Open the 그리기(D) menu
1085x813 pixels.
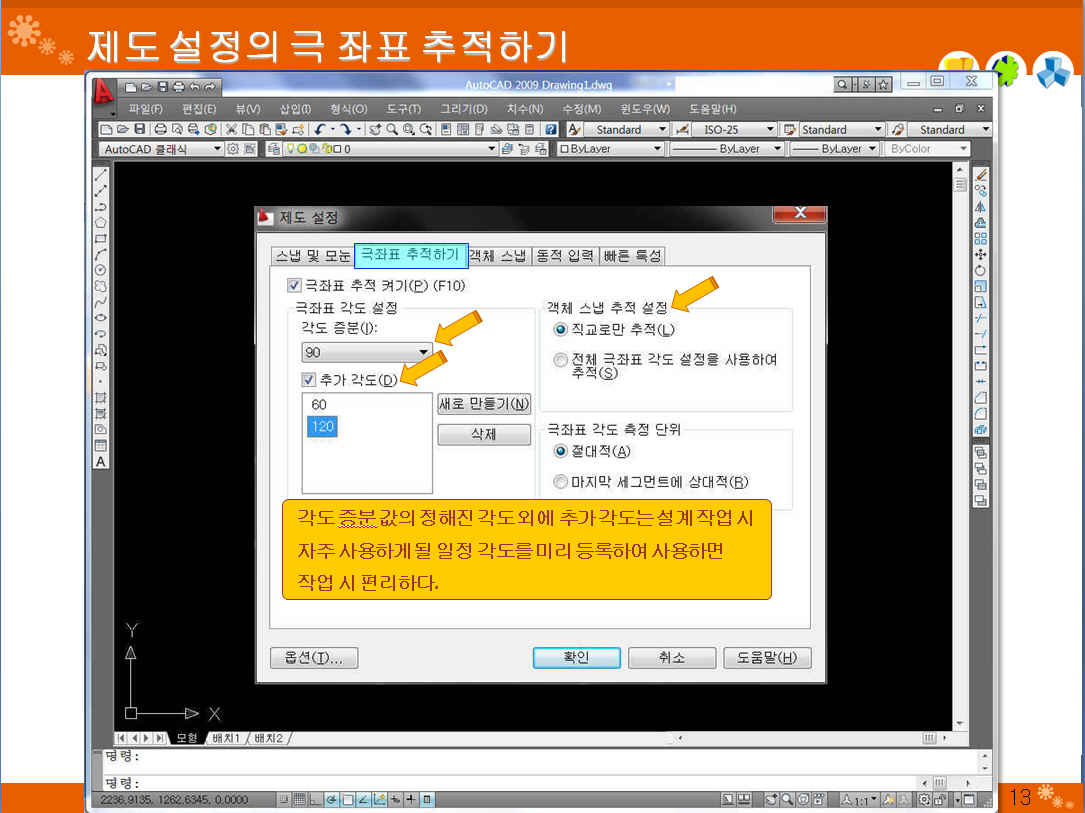tap(464, 109)
